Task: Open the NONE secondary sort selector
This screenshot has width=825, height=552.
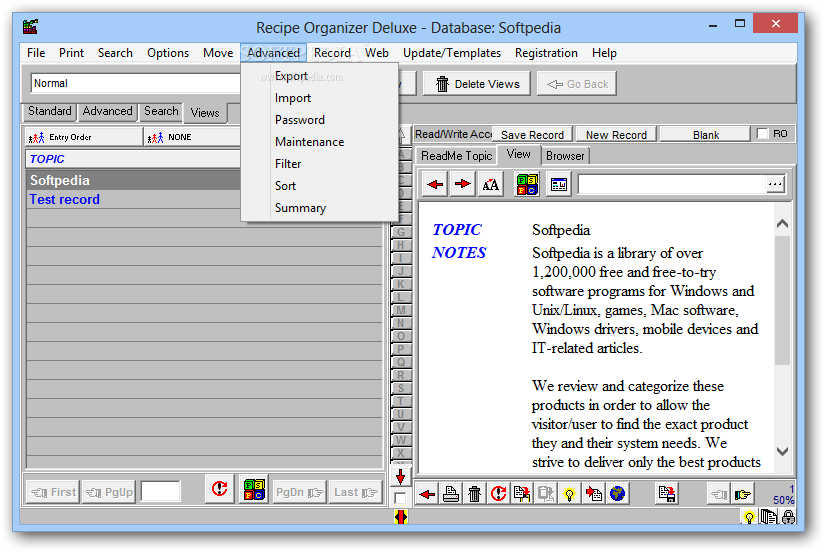Action: coord(193,137)
